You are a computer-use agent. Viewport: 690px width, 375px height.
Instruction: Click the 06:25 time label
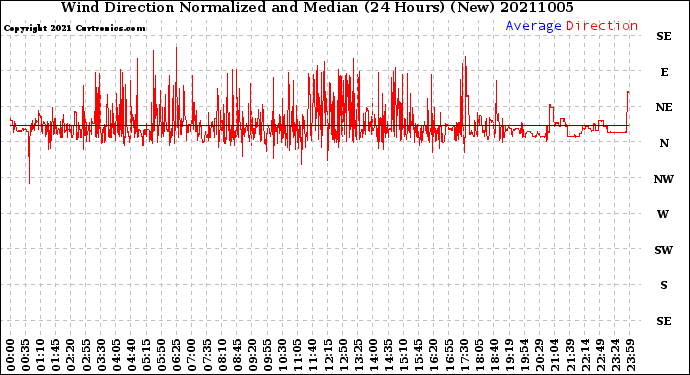coord(177,355)
